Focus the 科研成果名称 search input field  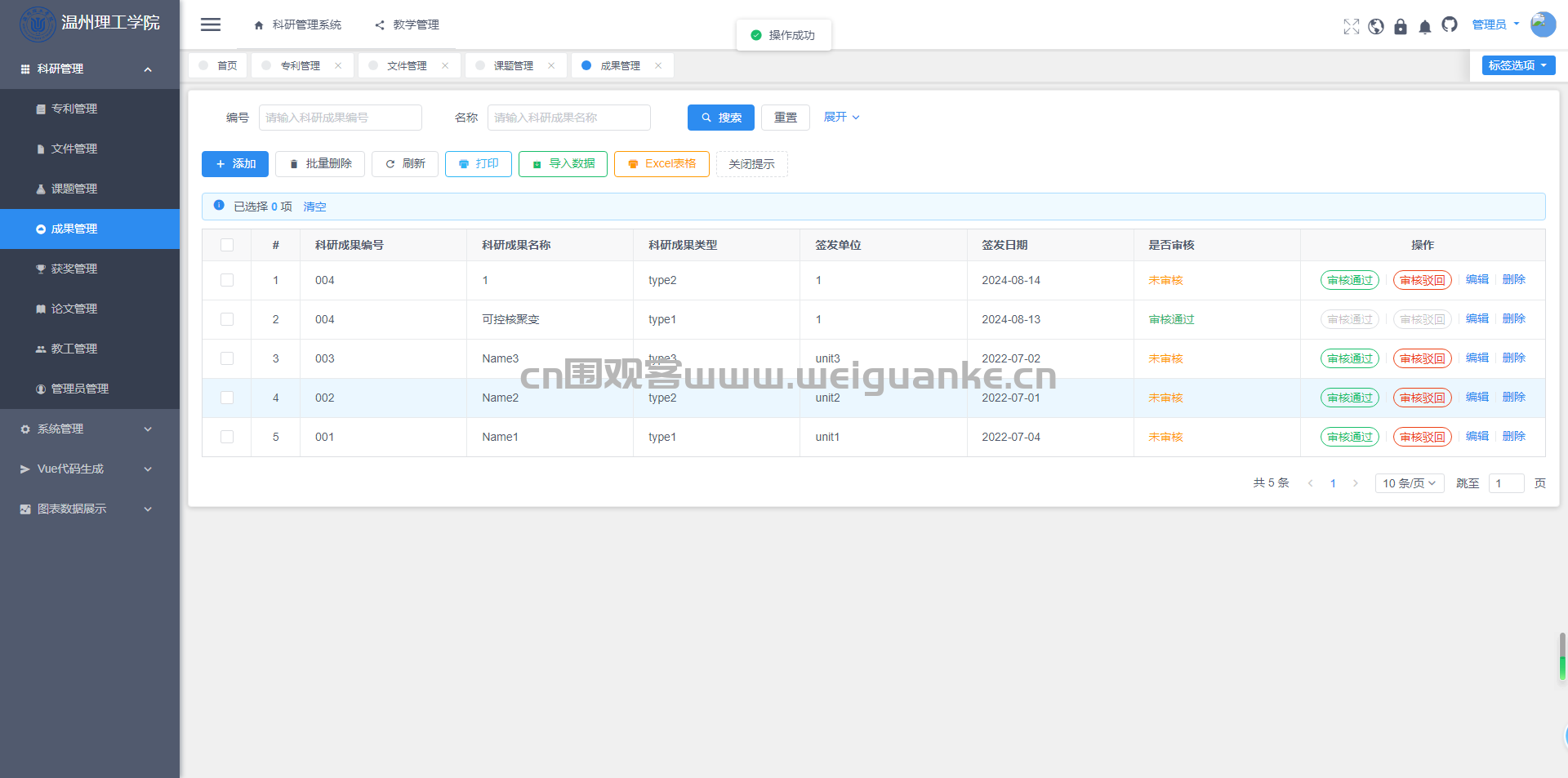pyautogui.click(x=568, y=118)
